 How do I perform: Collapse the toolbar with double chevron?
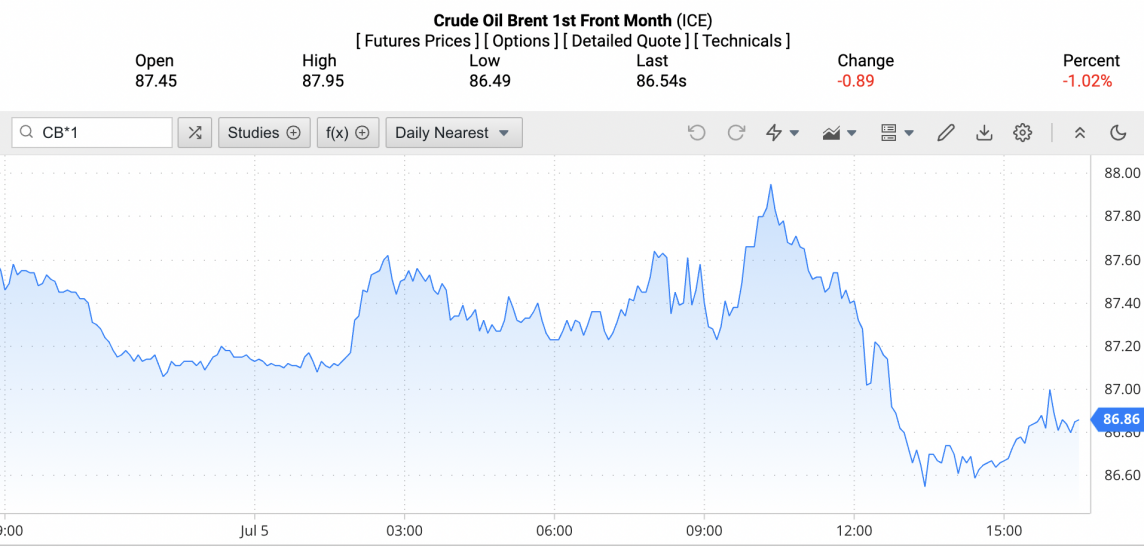(x=1080, y=132)
